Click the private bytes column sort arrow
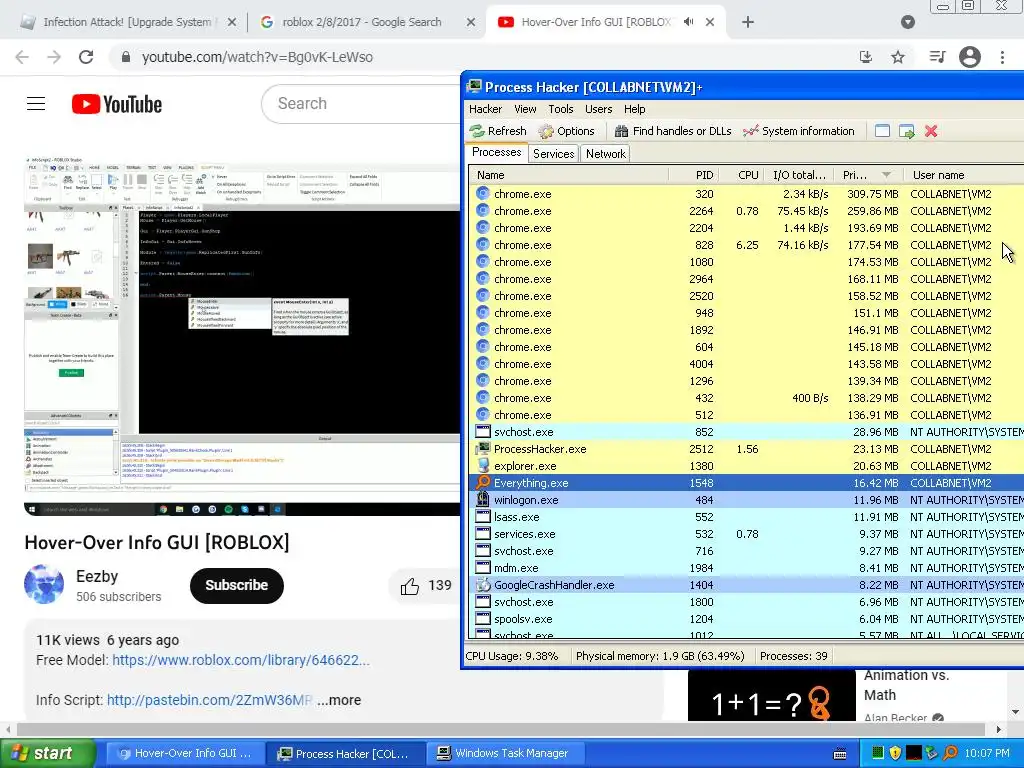This screenshot has height=768, width=1024. [886, 175]
